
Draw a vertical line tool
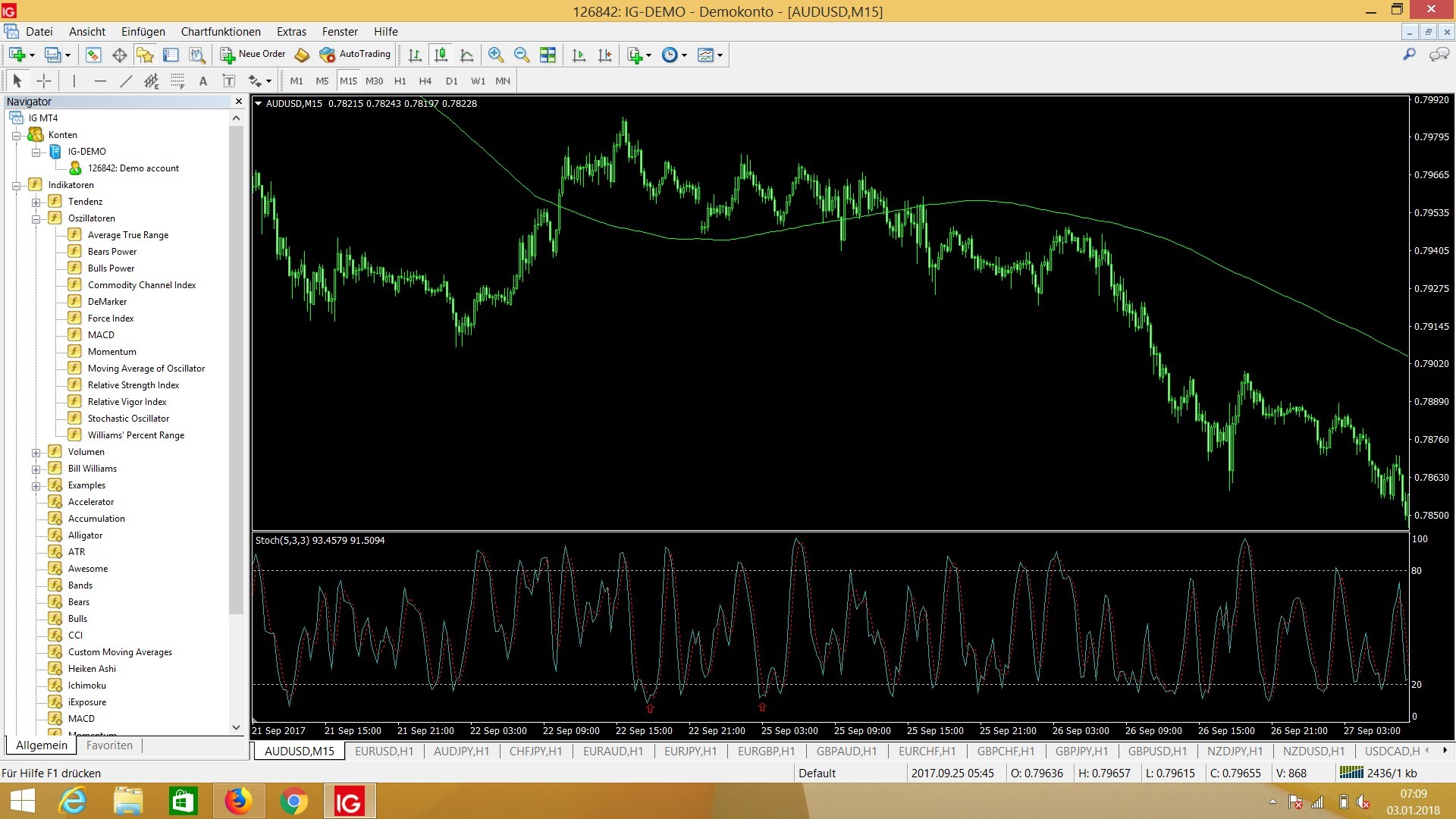(74, 80)
